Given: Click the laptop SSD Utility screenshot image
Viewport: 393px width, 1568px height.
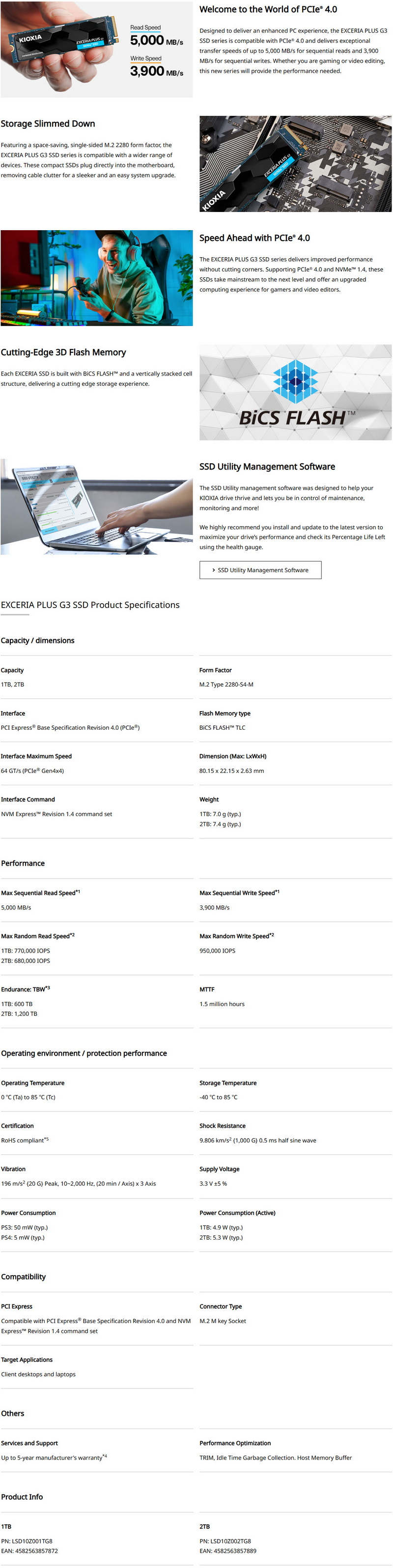Looking at the screenshot, I should click(97, 506).
